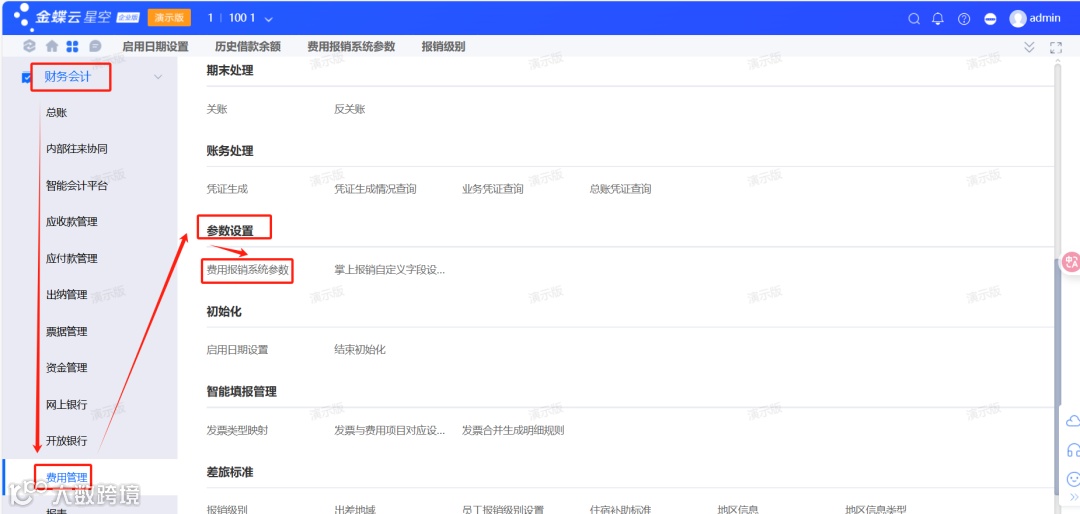The width and height of the screenshot is (1080, 514).
Task: Select 应收款管理 in the sidebar
Action: [72, 222]
